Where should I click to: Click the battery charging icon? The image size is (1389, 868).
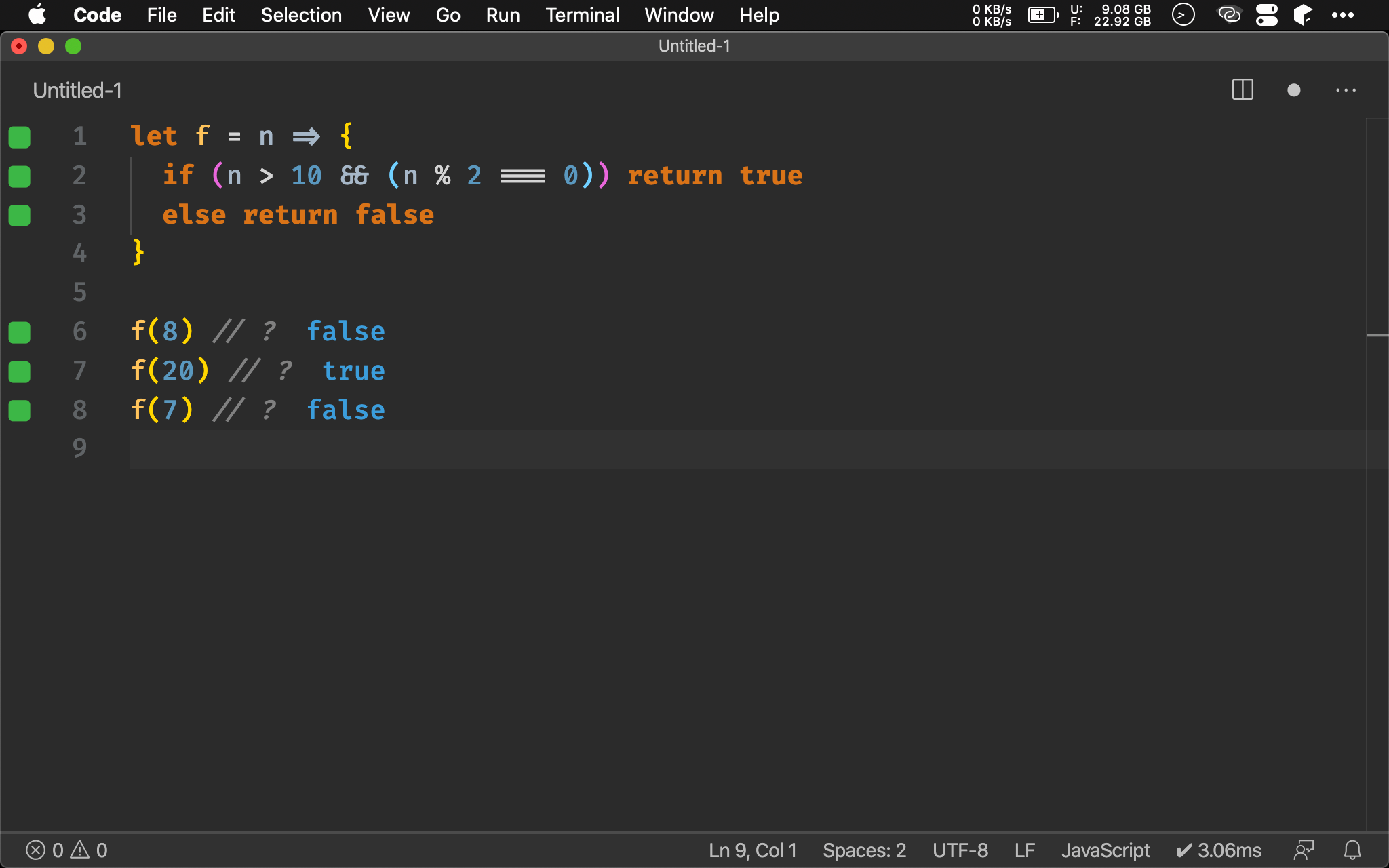(1043, 15)
